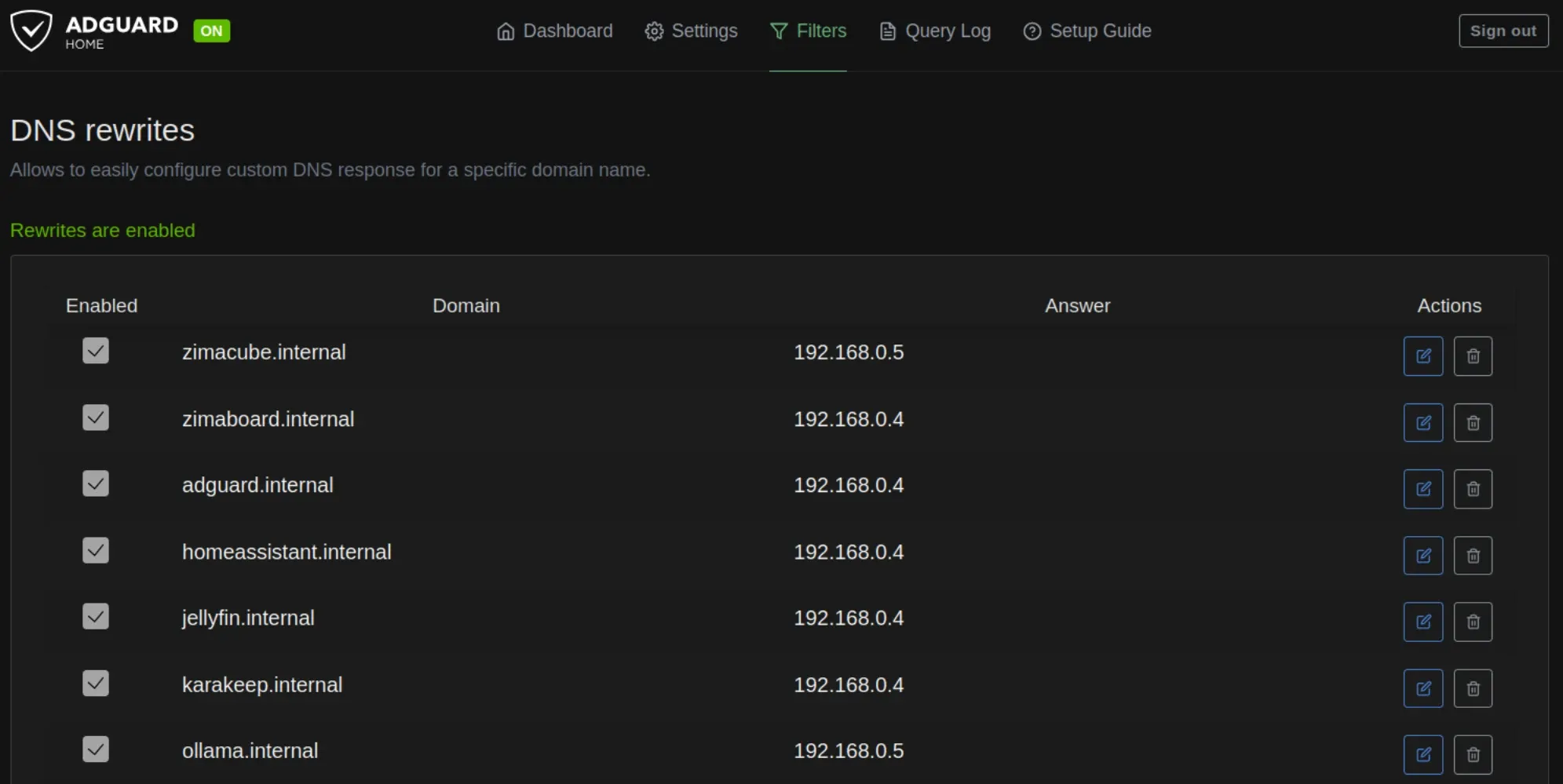Delete the zimaboard.internal rewrite
Screen dimensions: 1563x784
pyautogui.click(x=1473, y=423)
